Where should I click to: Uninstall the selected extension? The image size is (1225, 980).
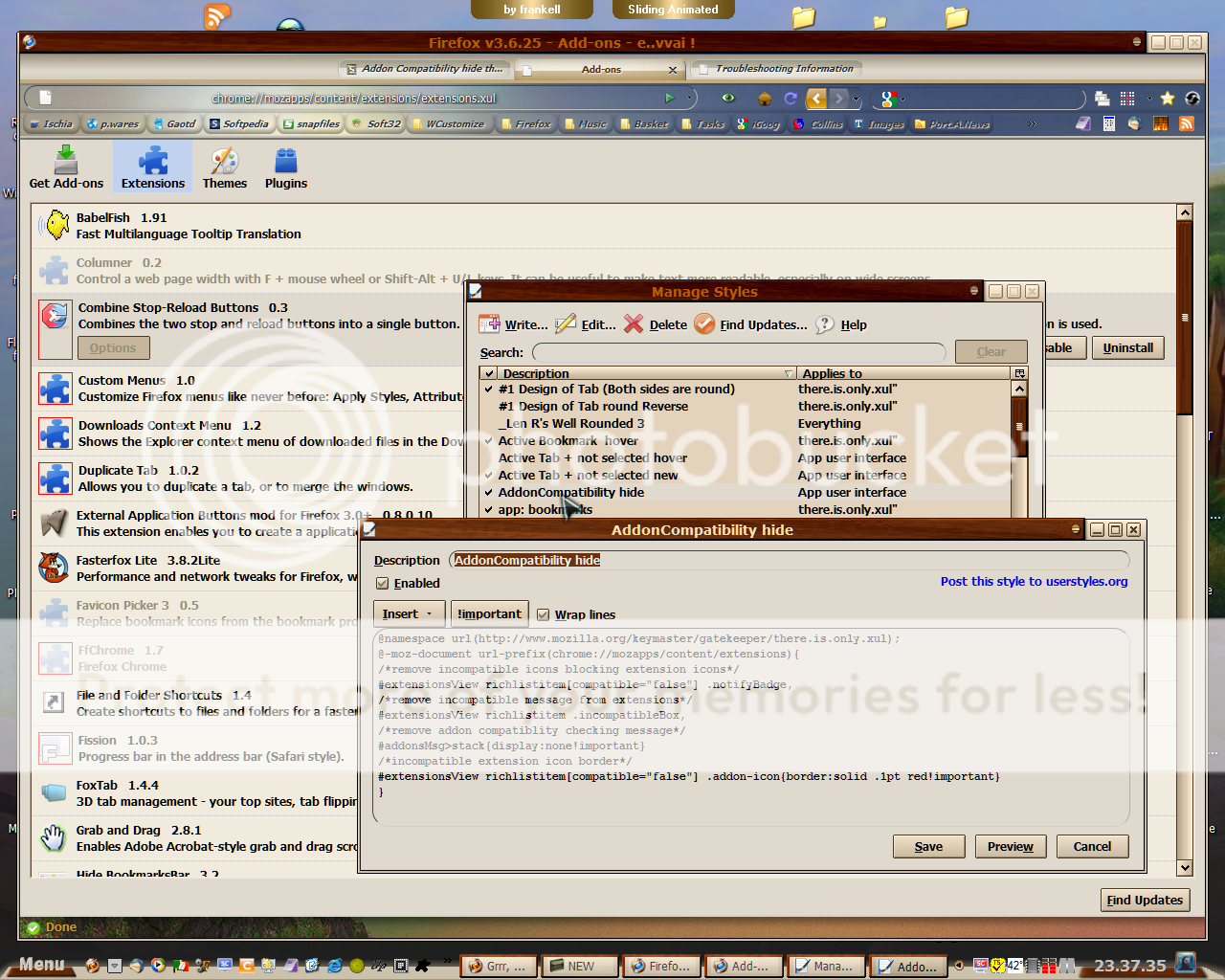(1128, 347)
